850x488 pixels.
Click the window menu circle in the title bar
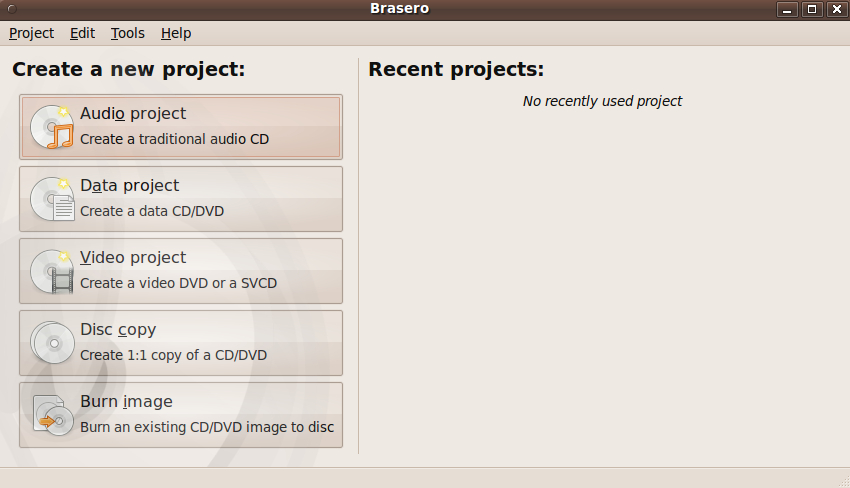click(12, 9)
